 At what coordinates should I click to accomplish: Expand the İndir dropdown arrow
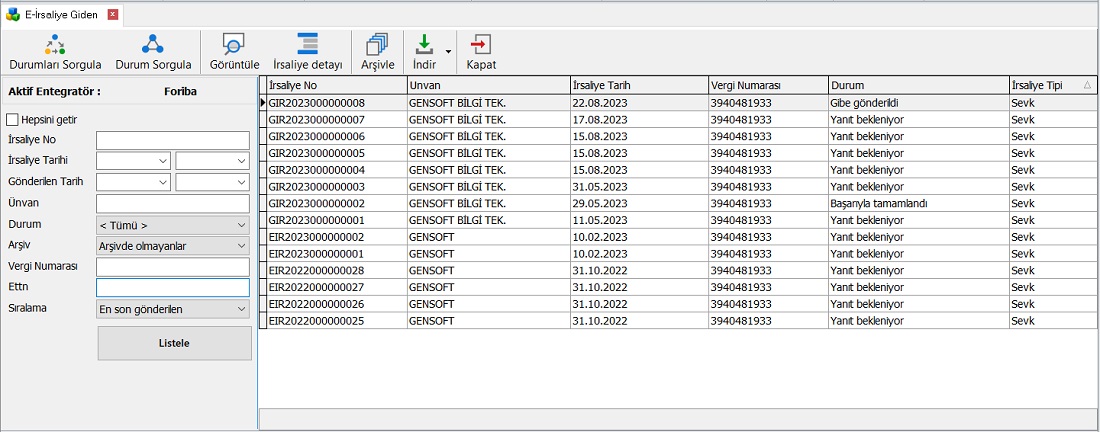pyautogui.click(x=448, y=52)
